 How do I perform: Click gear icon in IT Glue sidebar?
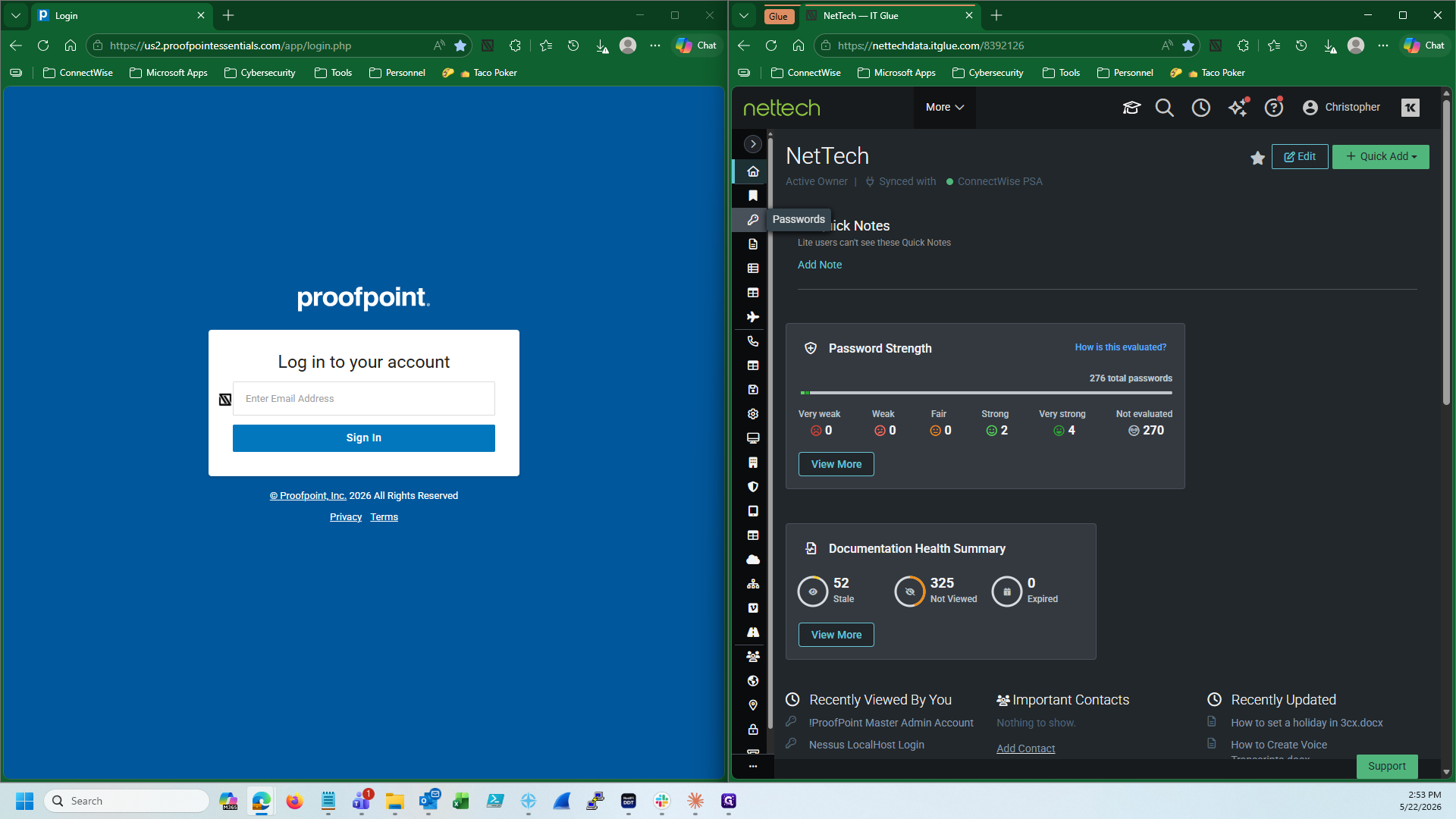click(x=752, y=414)
